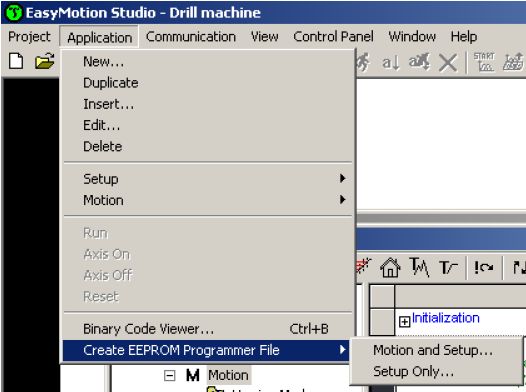Click the house Homing icon in motion toolbar
The height and width of the screenshot is (392, 526).
pyautogui.click(x=390, y=268)
